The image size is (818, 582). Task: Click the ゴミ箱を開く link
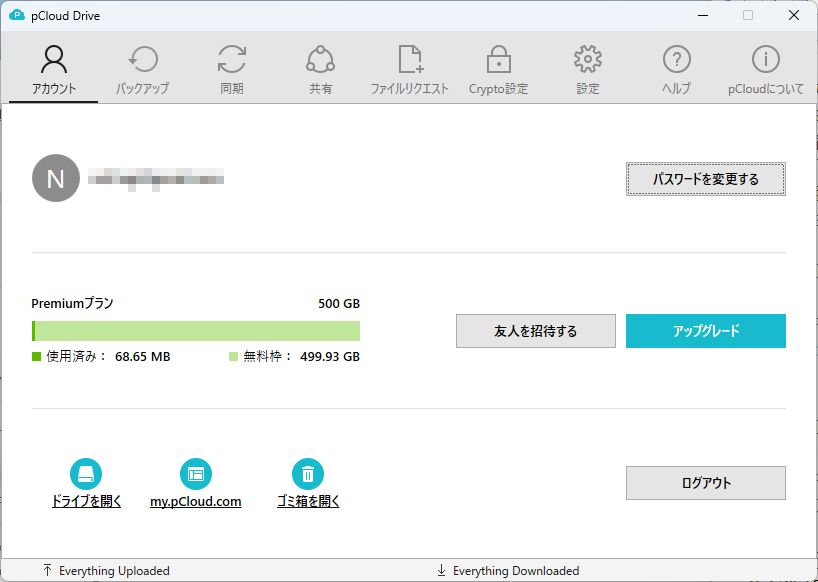coord(308,502)
